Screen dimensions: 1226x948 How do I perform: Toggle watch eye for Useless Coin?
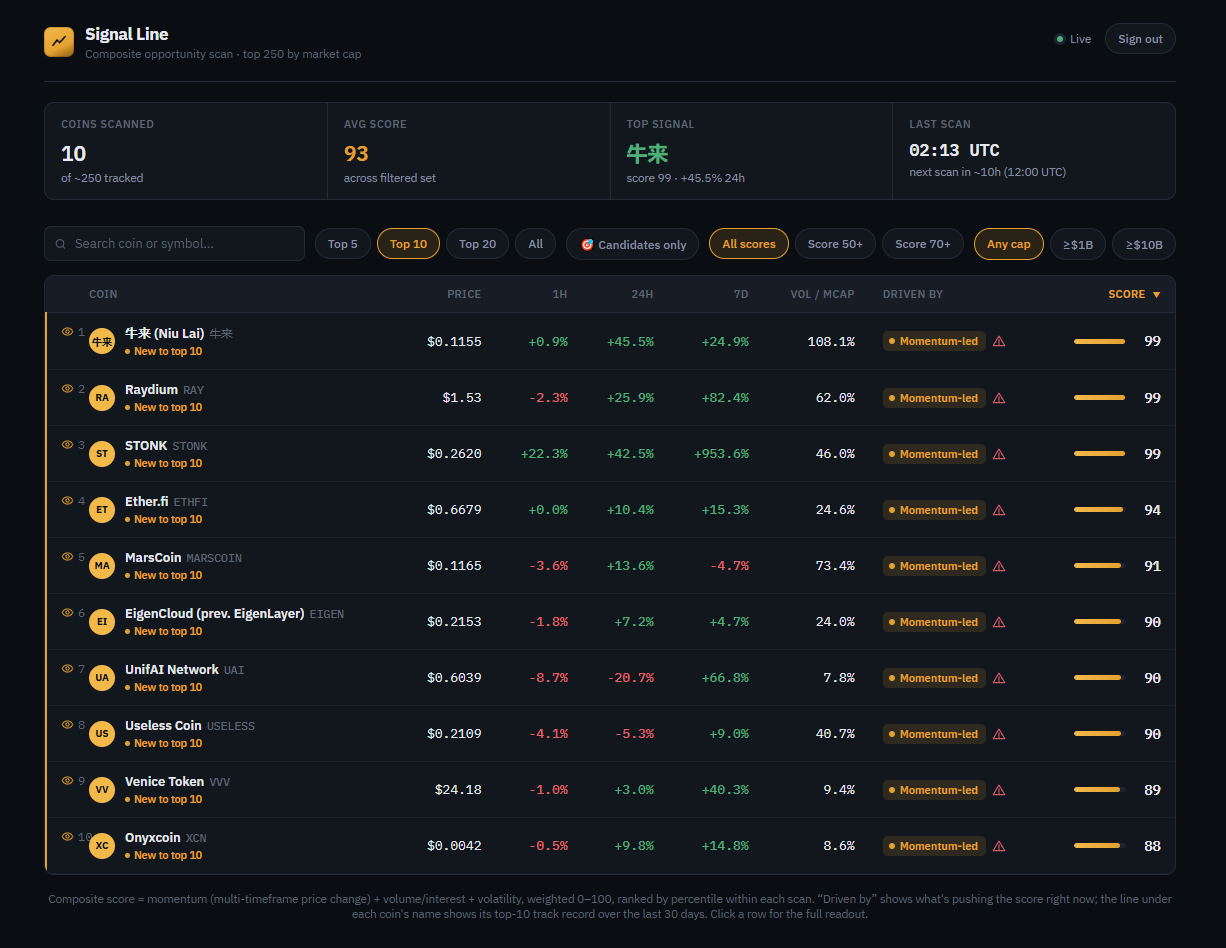coord(68,724)
